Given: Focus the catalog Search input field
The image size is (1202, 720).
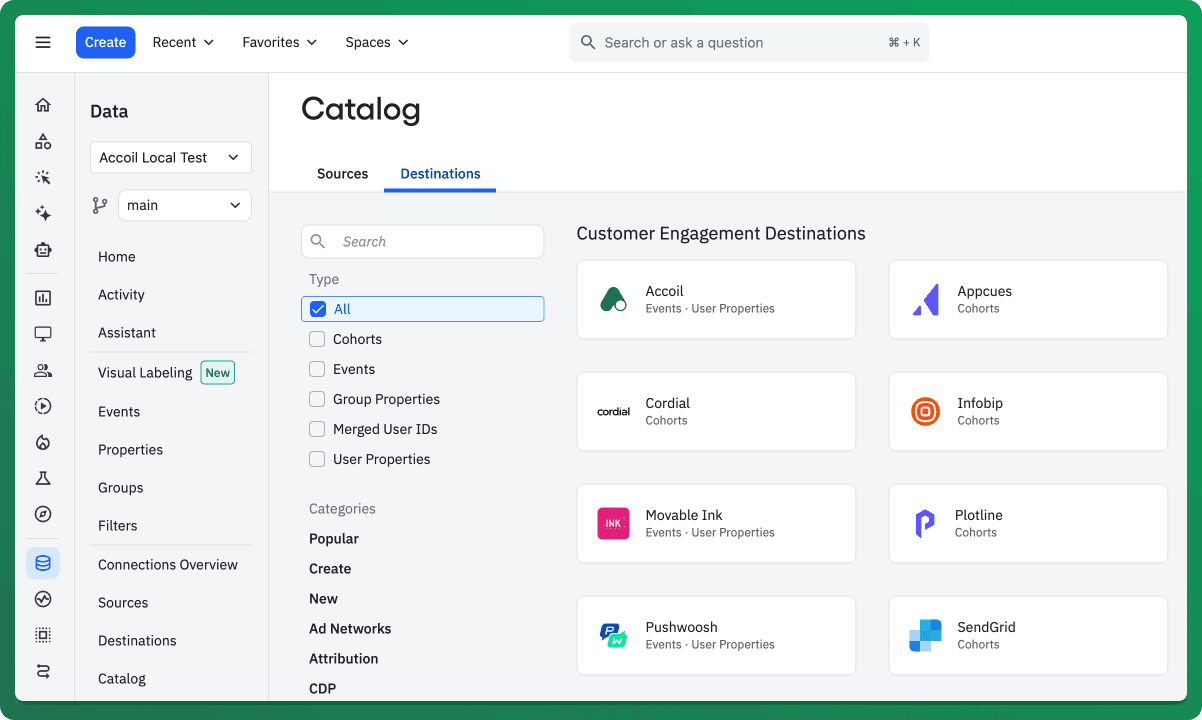Looking at the screenshot, I should pyautogui.click(x=423, y=241).
